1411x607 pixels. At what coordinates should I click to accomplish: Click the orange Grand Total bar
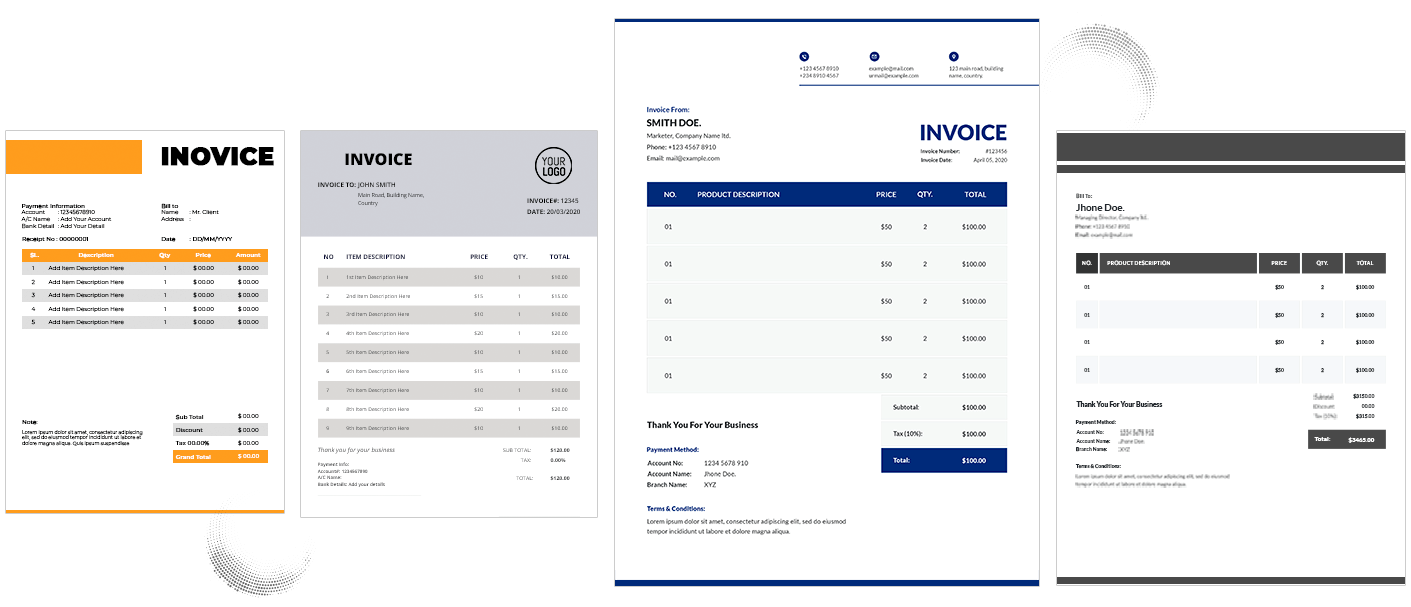220,456
